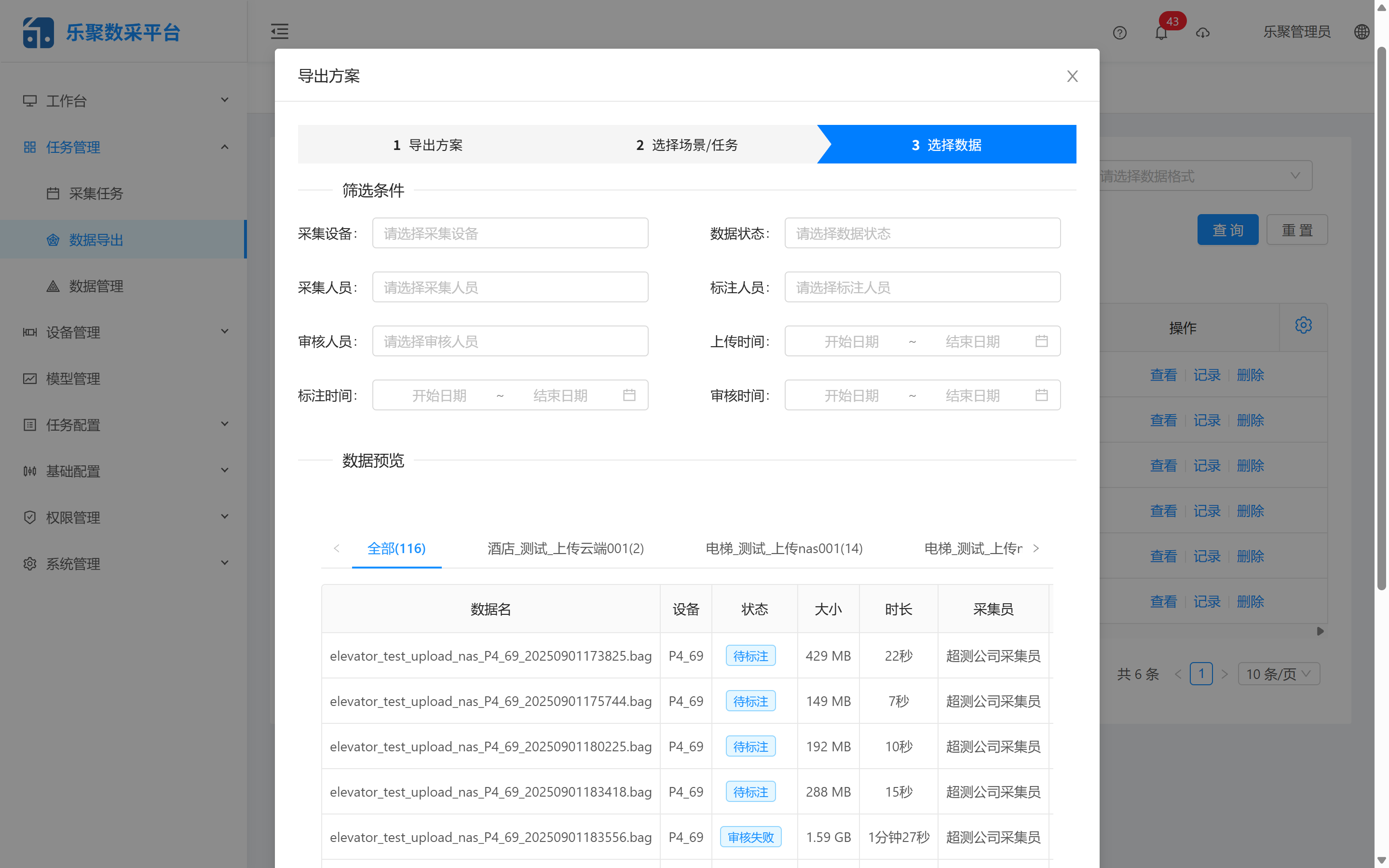This screenshot has width=1389, height=868.
Task: Open notifications with the 43 badge bell
Action: pyautogui.click(x=1161, y=33)
